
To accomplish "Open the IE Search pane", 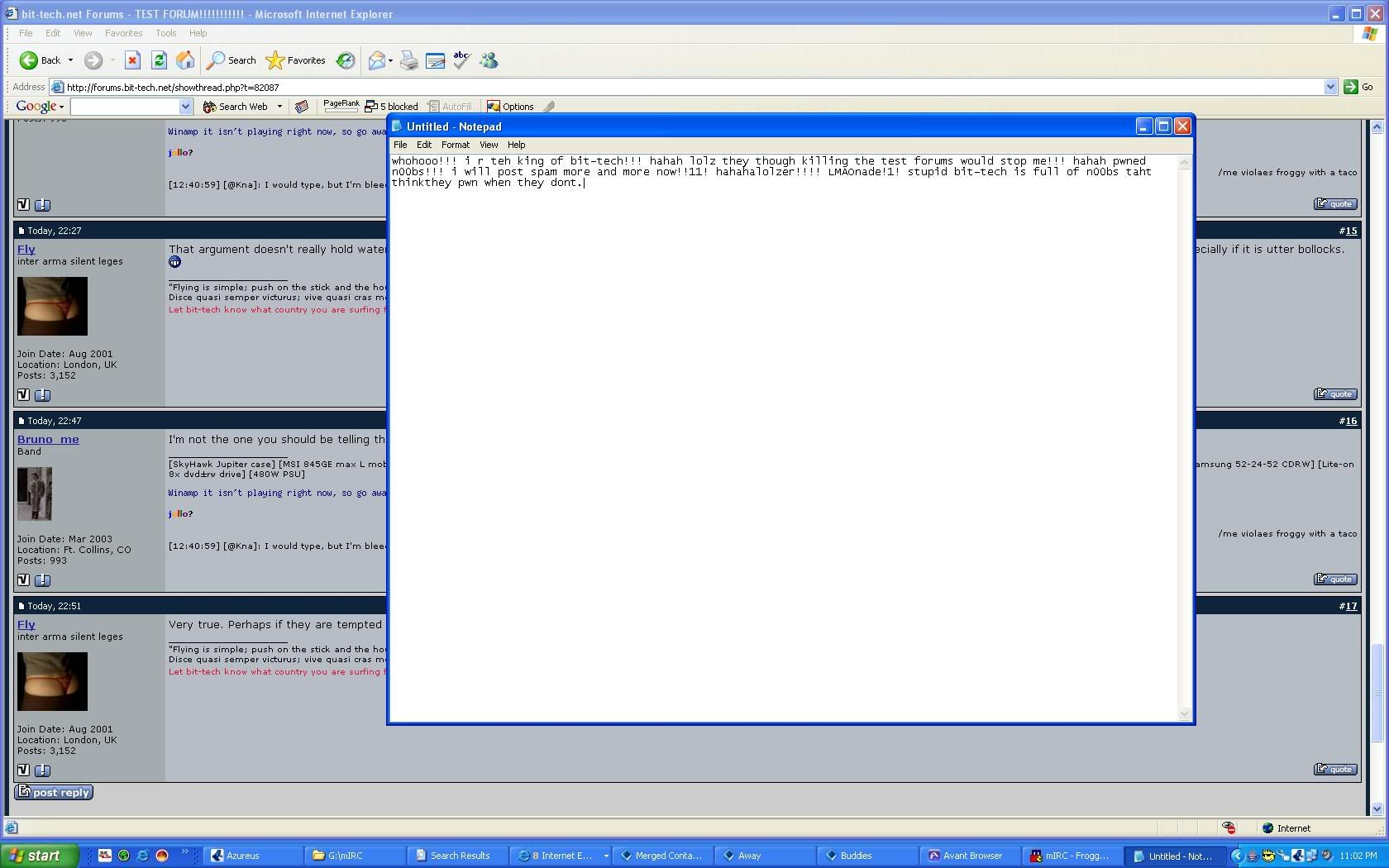I will click(x=231, y=60).
